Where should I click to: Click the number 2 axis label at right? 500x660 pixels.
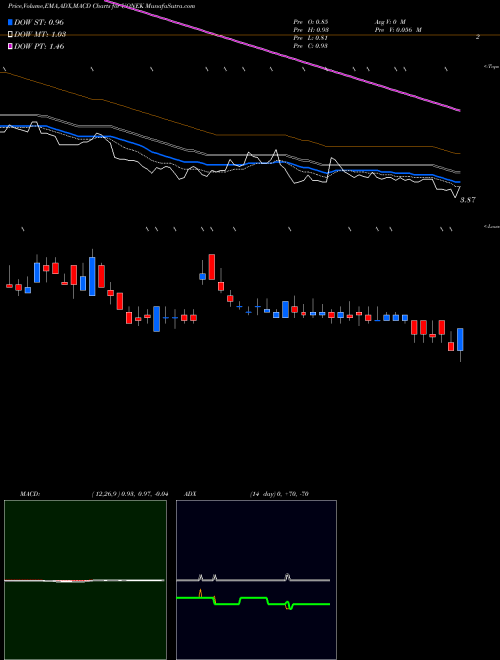pos(478,37)
